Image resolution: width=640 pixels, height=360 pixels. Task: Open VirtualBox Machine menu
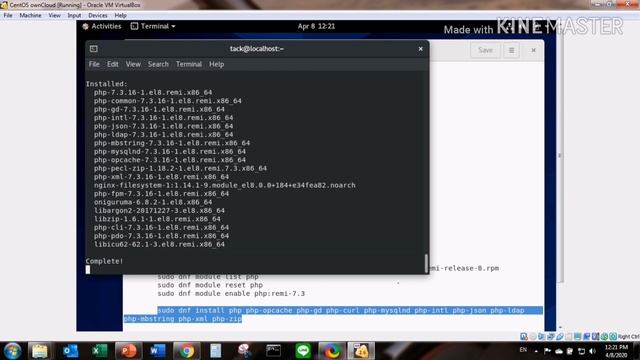(30, 16)
